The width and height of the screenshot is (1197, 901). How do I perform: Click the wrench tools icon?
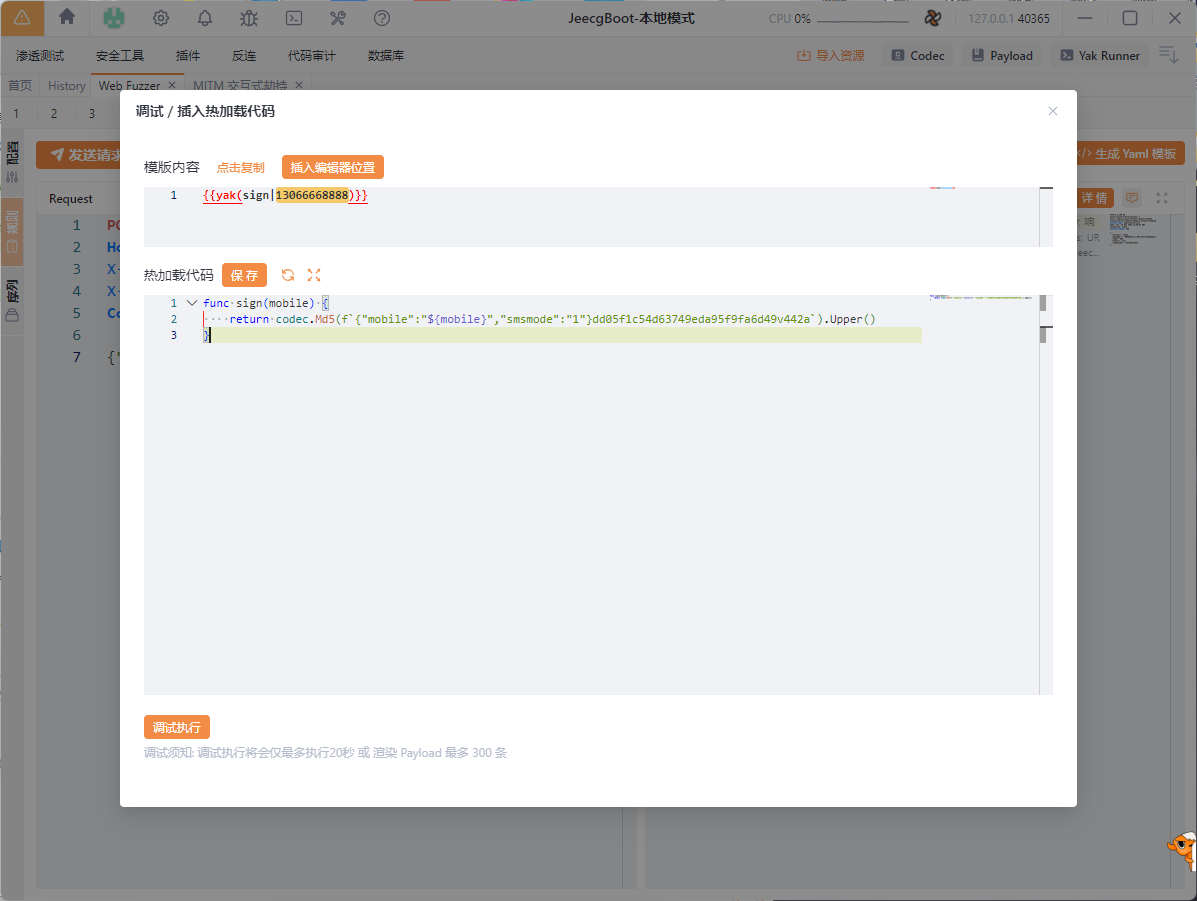pyautogui.click(x=337, y=18)
